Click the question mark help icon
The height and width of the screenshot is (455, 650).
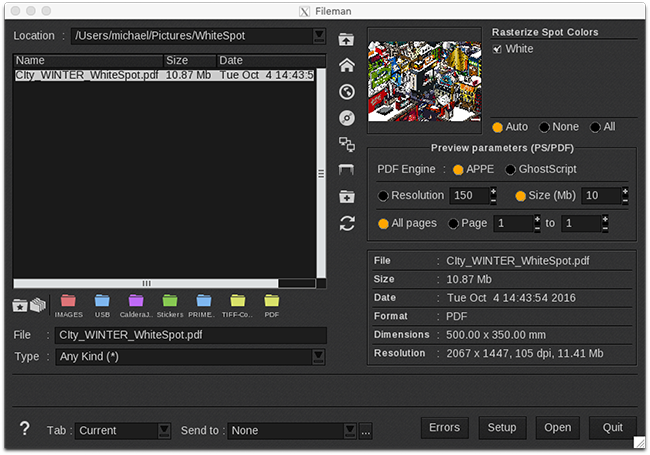[x=25, y=429]
